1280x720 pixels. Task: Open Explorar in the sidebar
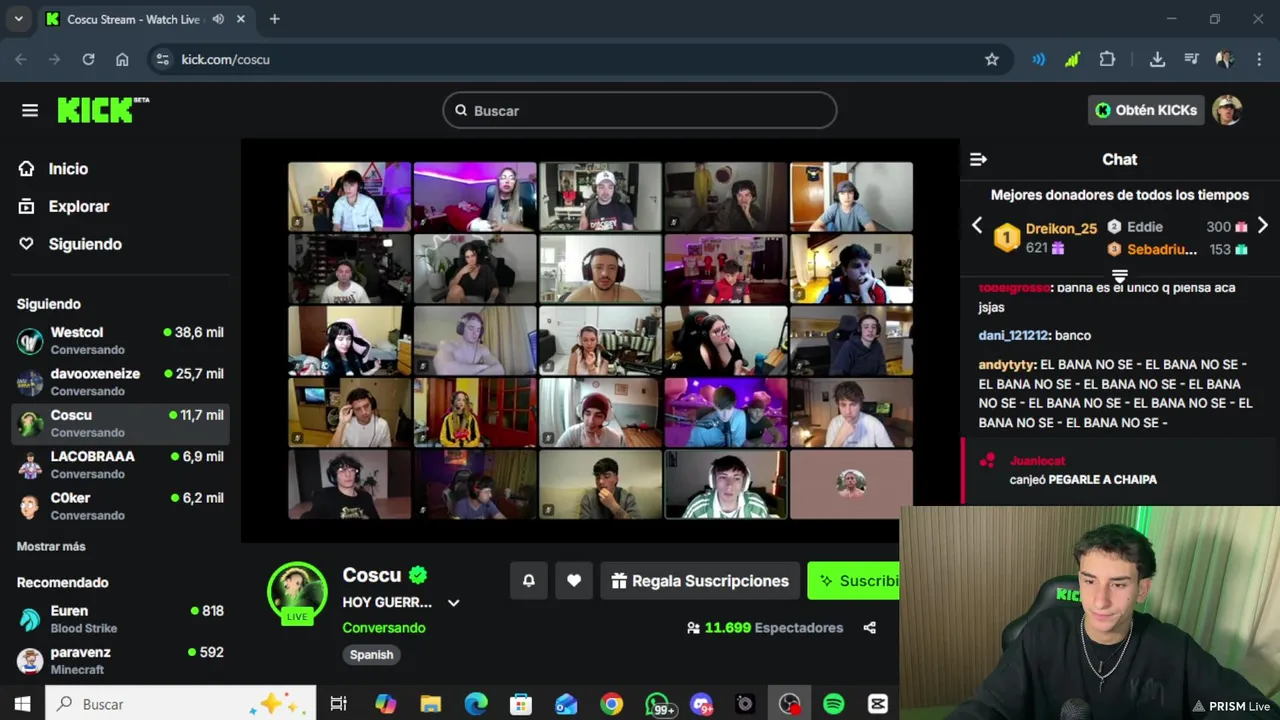point(78,206)
